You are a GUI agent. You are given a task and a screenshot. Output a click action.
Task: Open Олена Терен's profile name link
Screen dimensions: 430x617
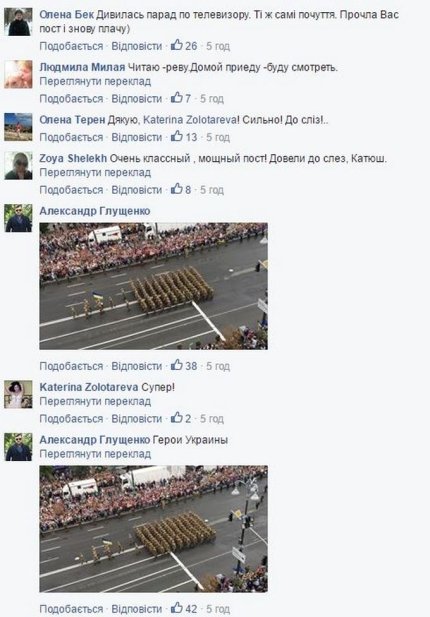pyautogui.click(x=72, y=120)
